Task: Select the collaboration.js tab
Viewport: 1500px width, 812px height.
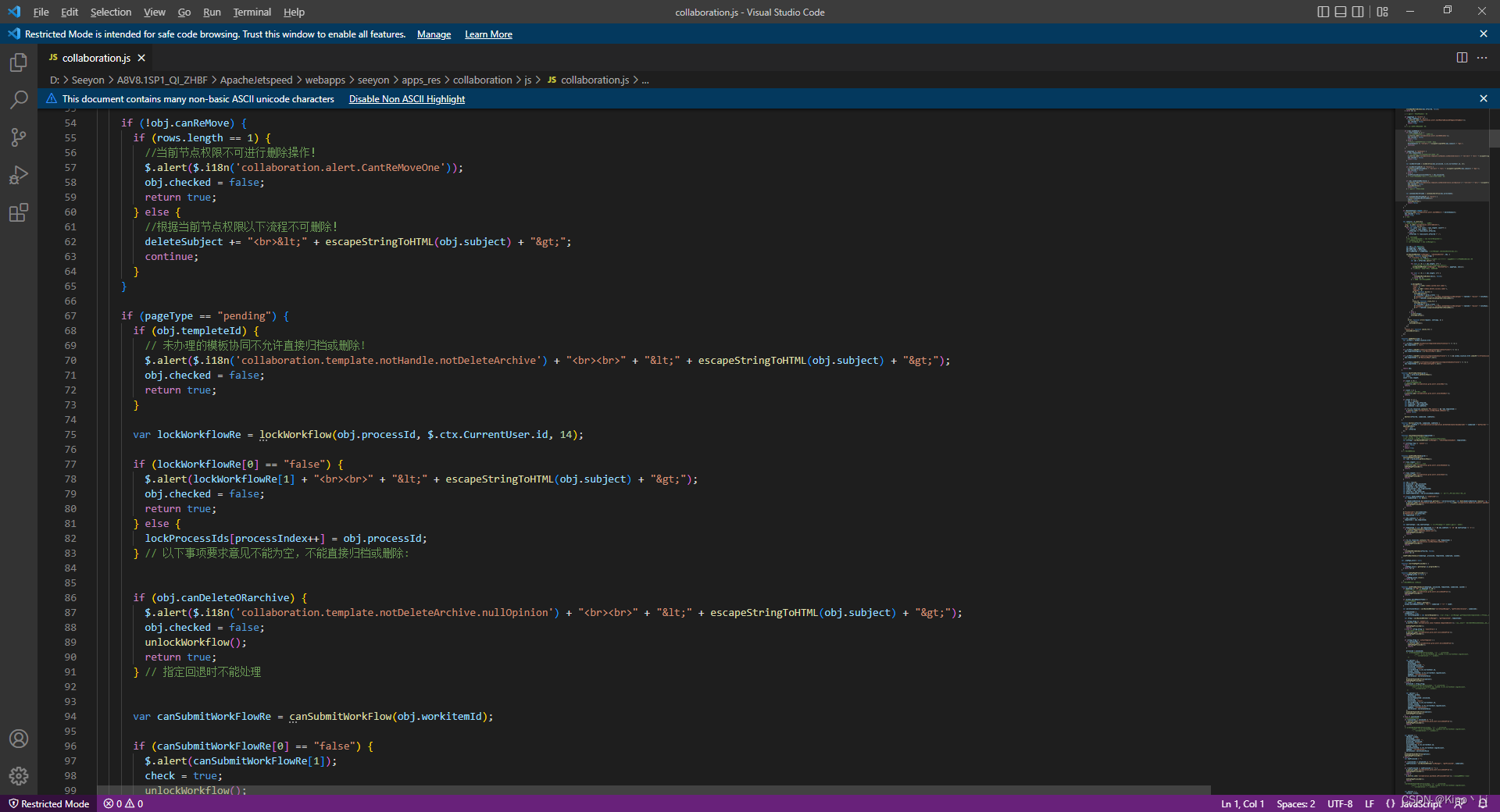Action: [95, 58]
